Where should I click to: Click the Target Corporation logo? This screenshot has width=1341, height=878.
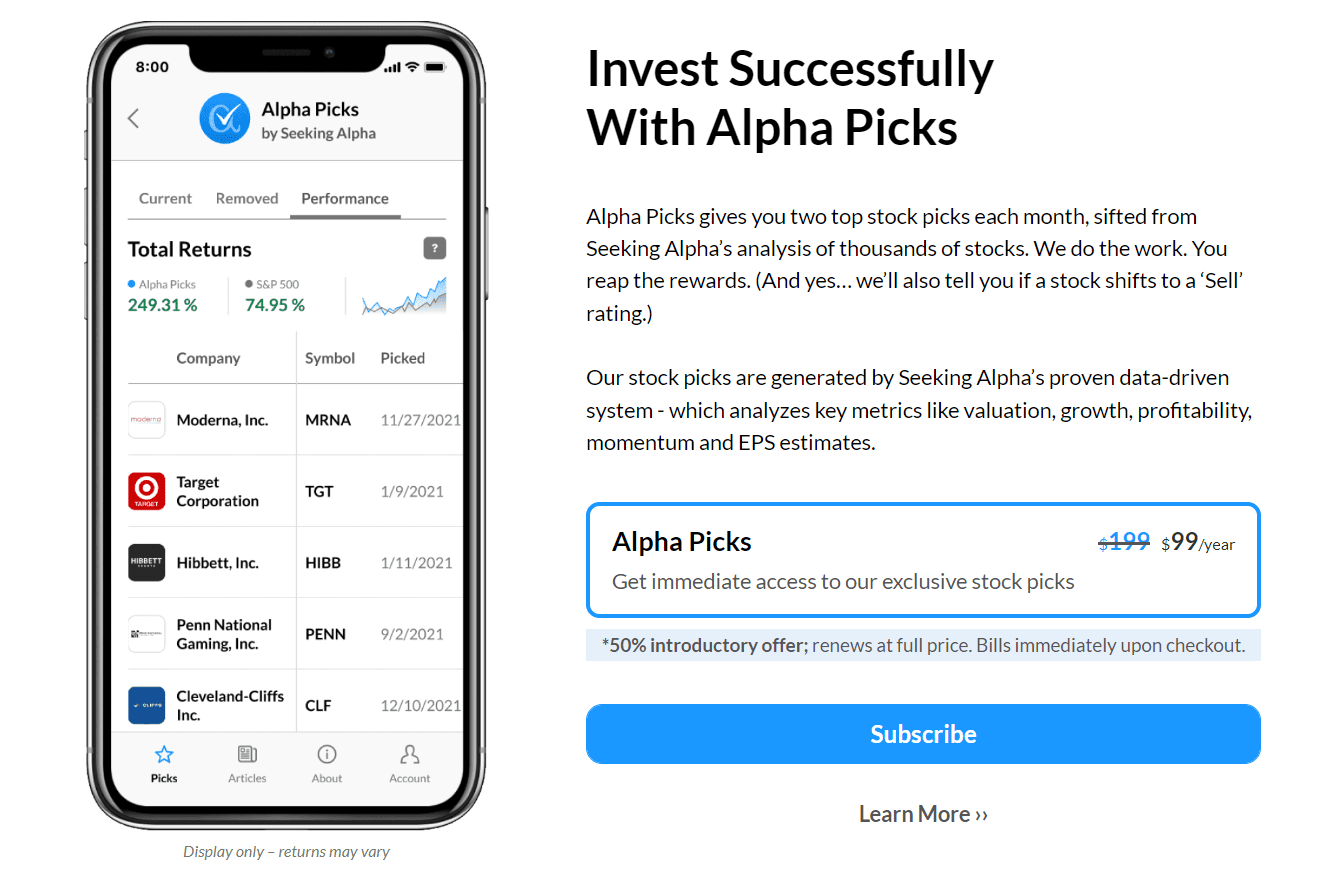(x=147, y=491)
